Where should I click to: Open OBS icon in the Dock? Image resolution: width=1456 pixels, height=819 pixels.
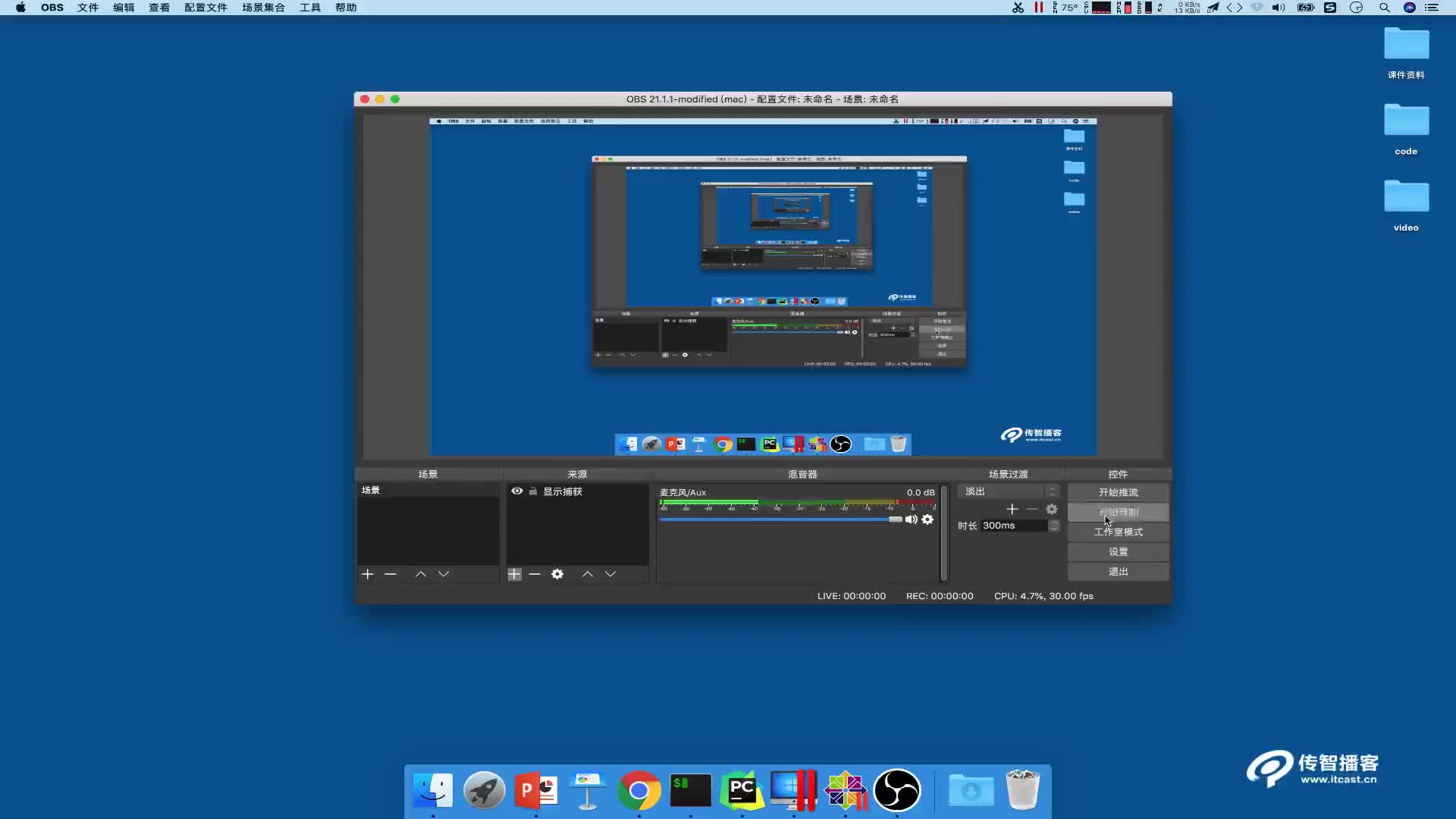[x=897, y=790]
